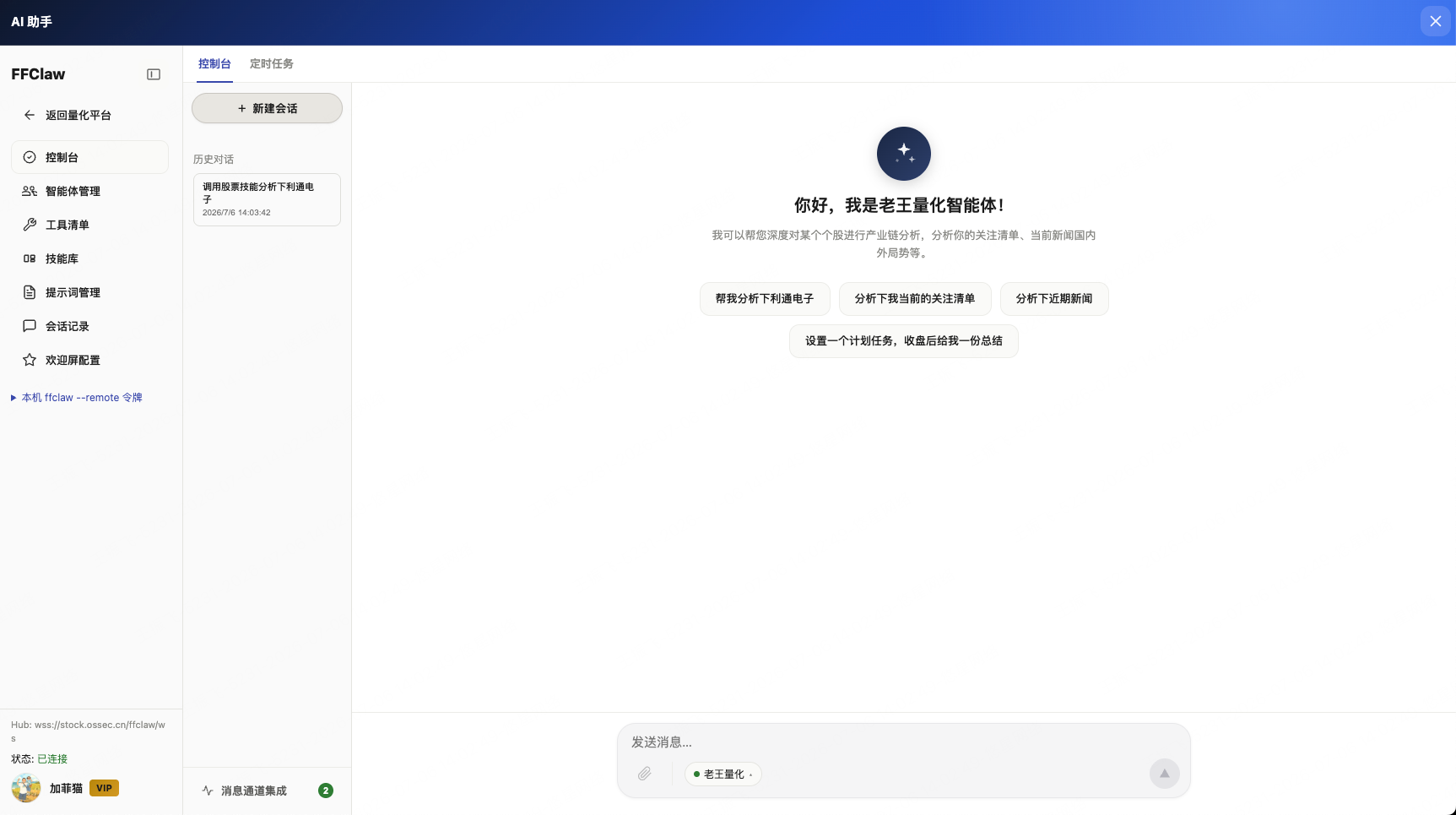Click the paperclip attachment icon

pos(645,774)
